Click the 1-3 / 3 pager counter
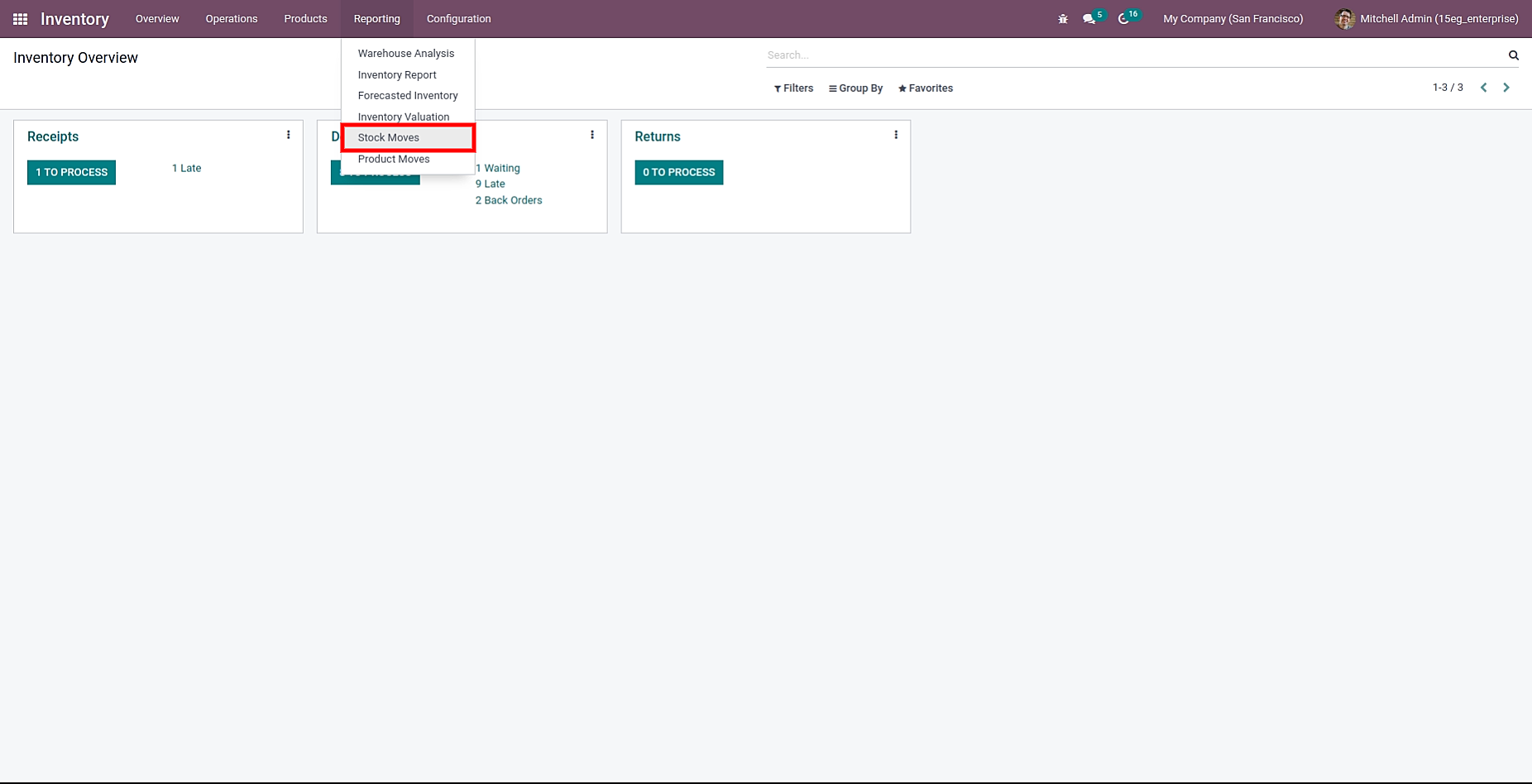 click(1448, 88)
